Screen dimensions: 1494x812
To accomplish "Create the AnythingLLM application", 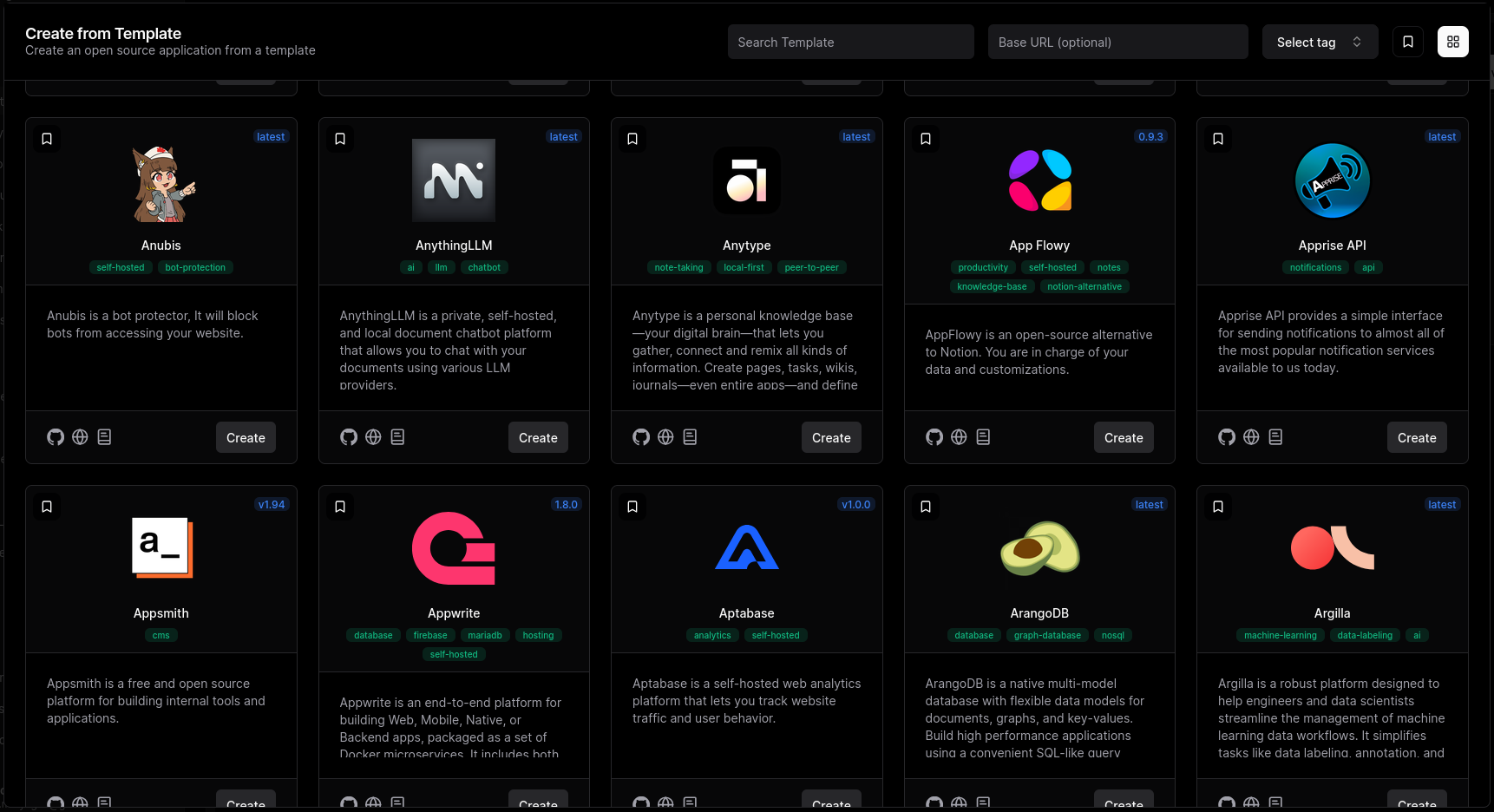I will point(538,438).
